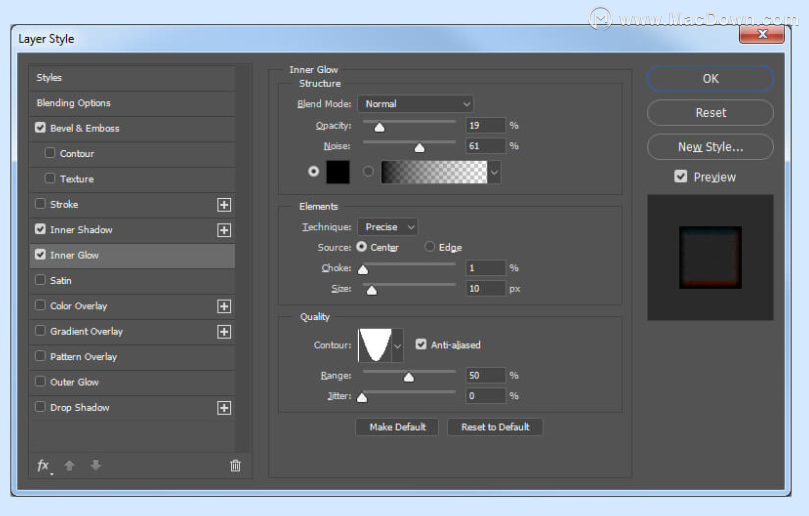Uncheck Inner Shadow effect
This screenshot has height=516, width=809.
[40, 229]
